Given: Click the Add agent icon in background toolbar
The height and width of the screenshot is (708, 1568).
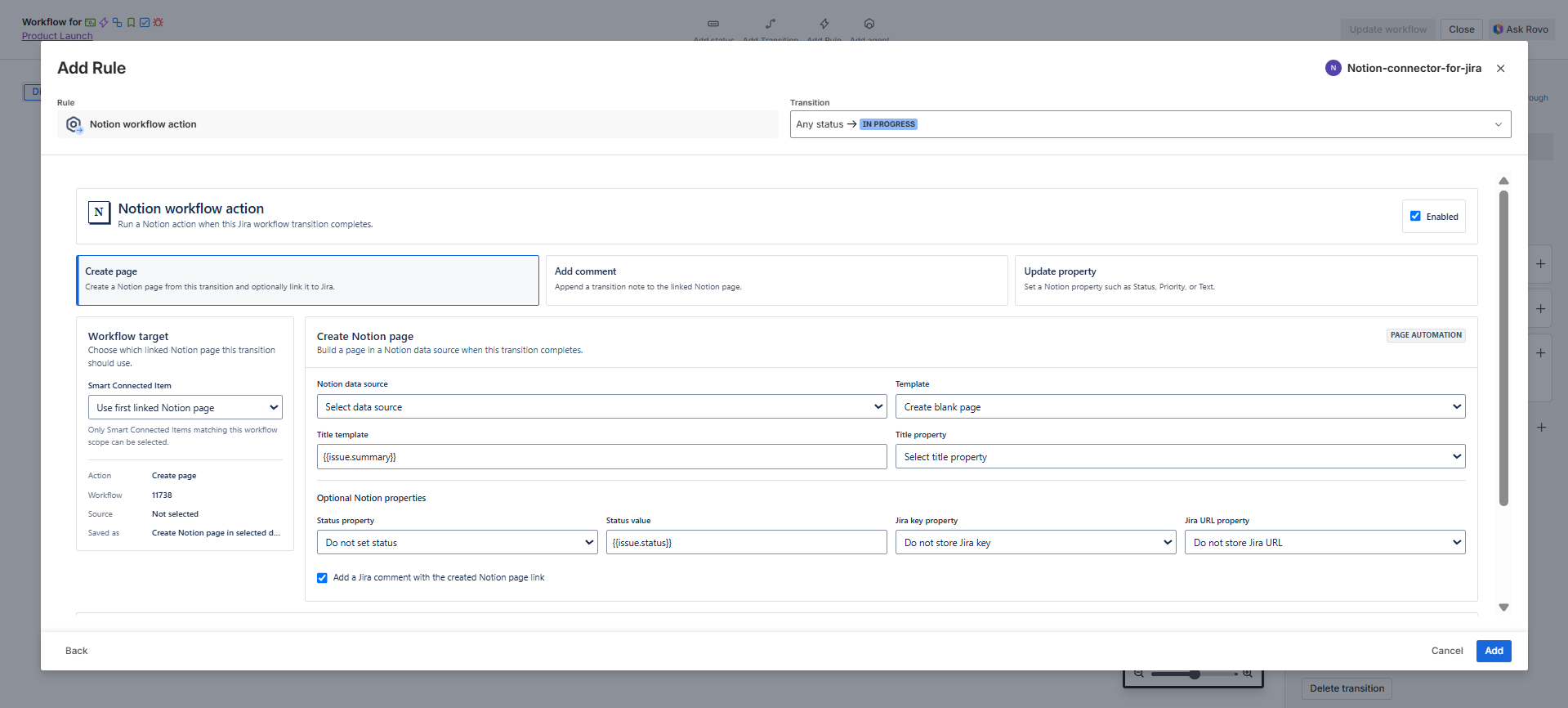Looking at the screenshot, I should click(x=869, y=24).
